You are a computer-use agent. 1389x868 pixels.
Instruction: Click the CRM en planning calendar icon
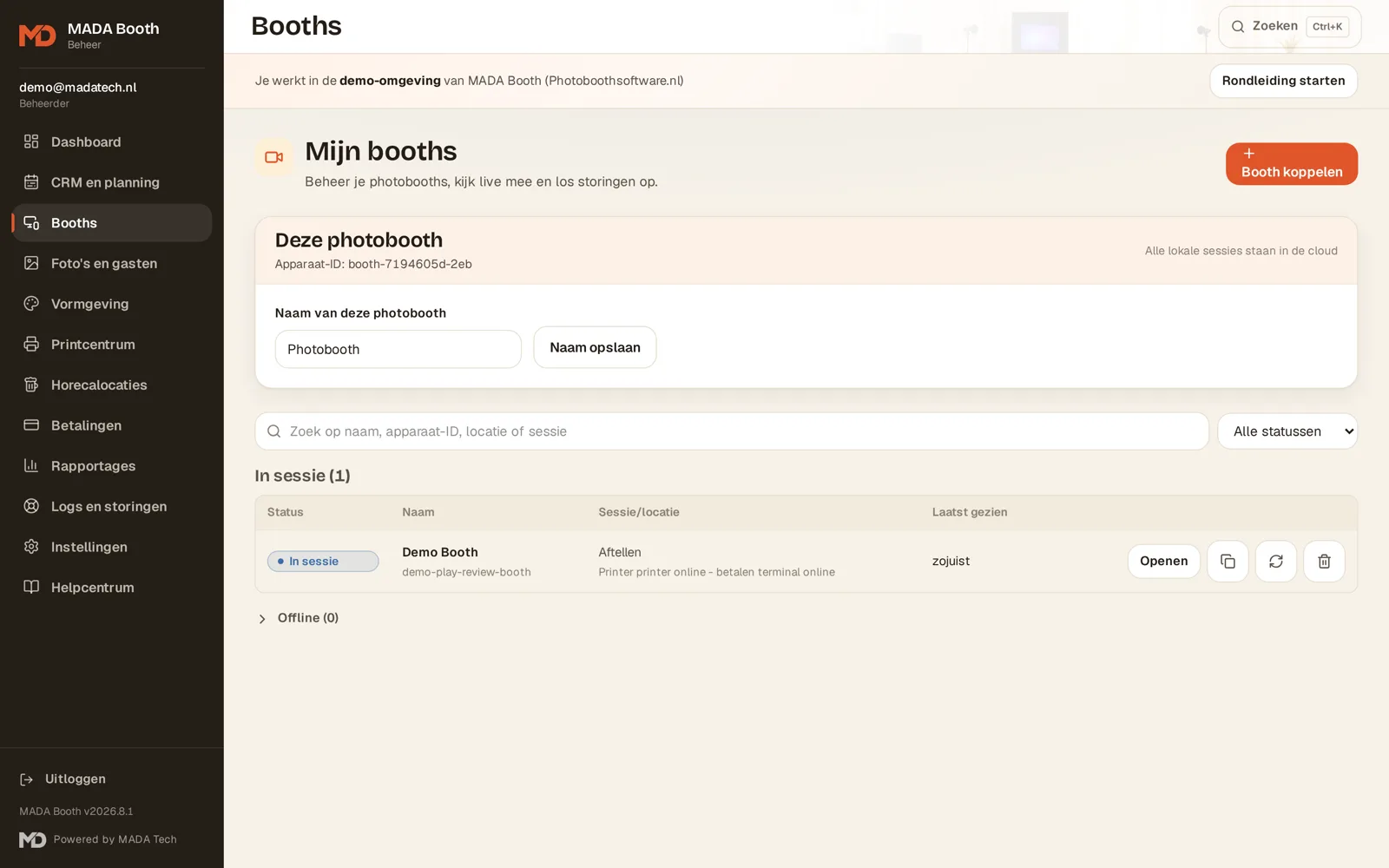[x=31, y=182]
